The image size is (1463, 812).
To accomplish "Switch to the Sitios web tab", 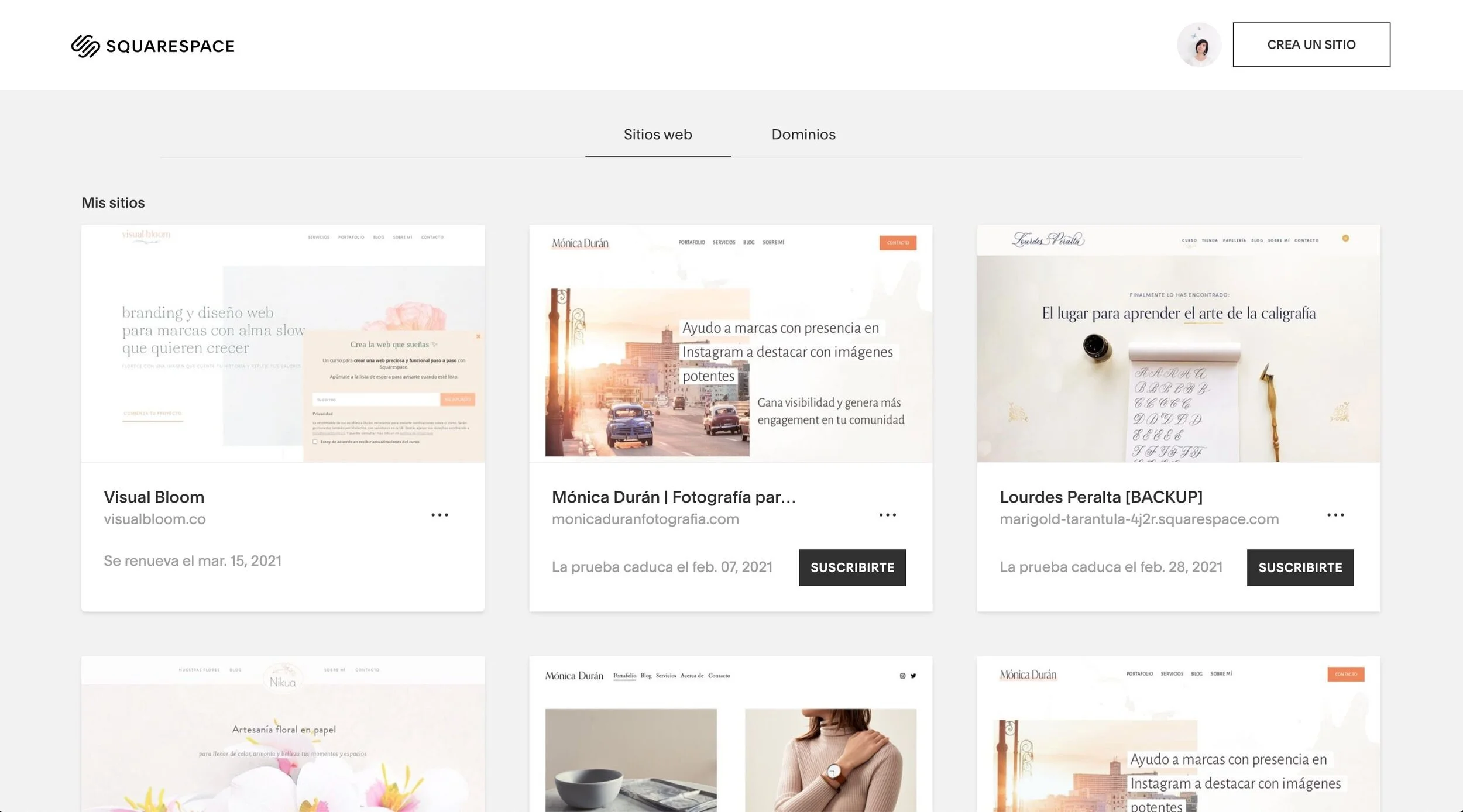I will [657, 135].
